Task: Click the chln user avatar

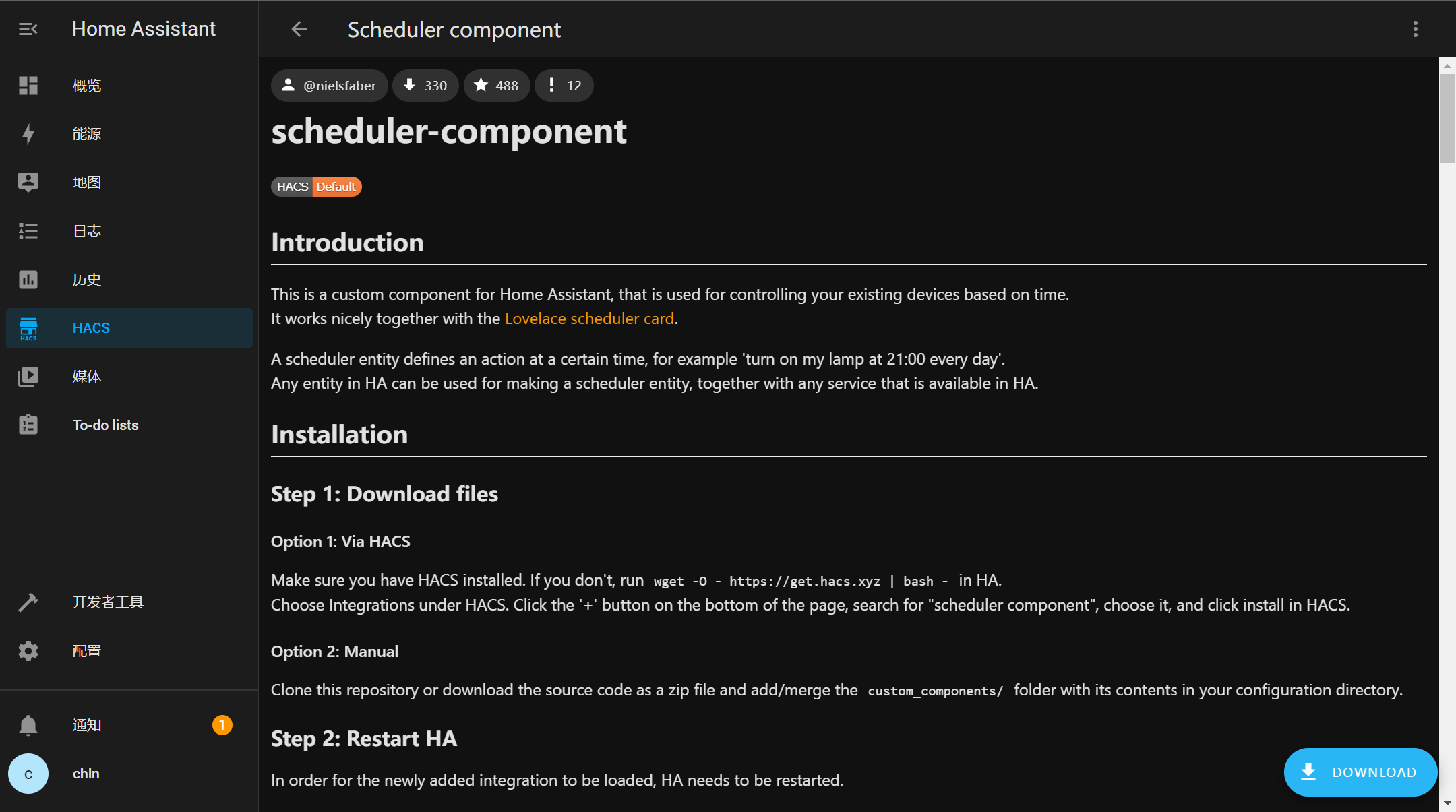Action: (28, 774)
